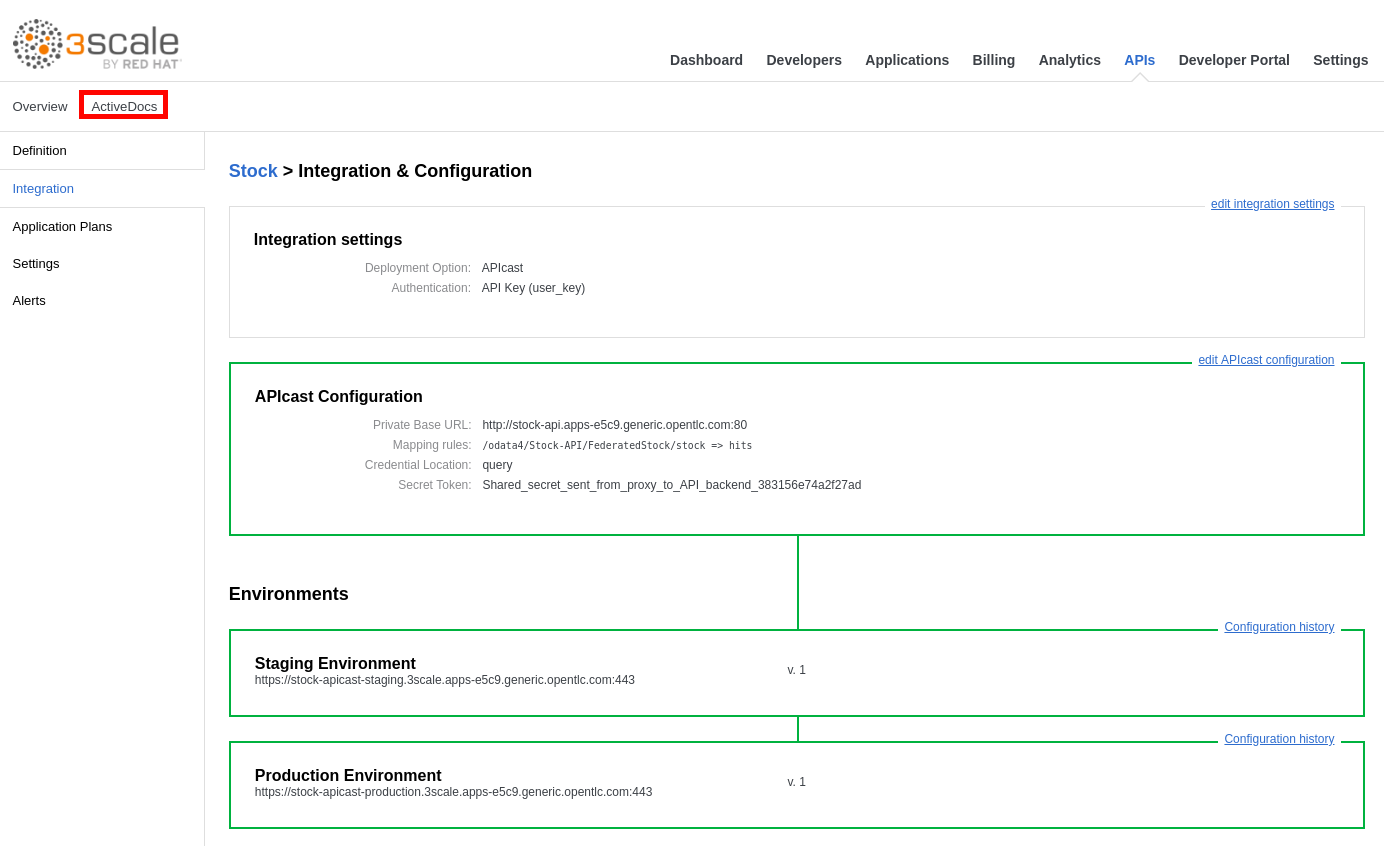Open Alerts in the sidebar
The image size is (1384, 846).
point(29,301)
